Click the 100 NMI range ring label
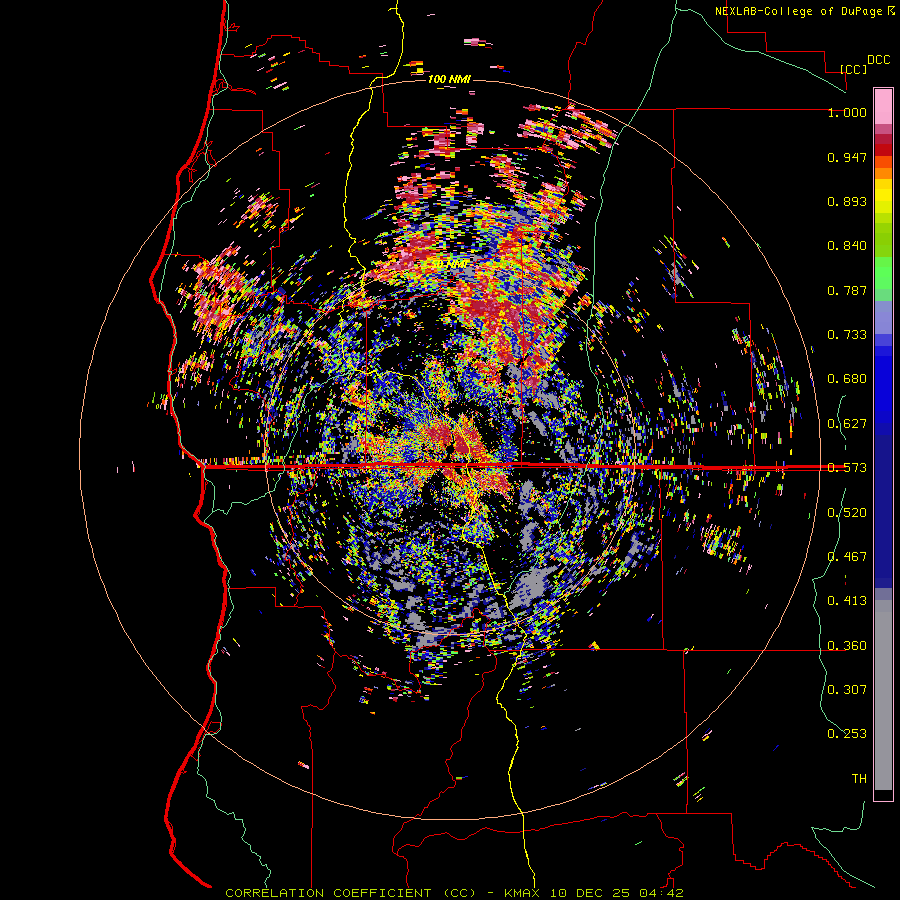This screenshot has height=900, width=900. click(449, 79)
